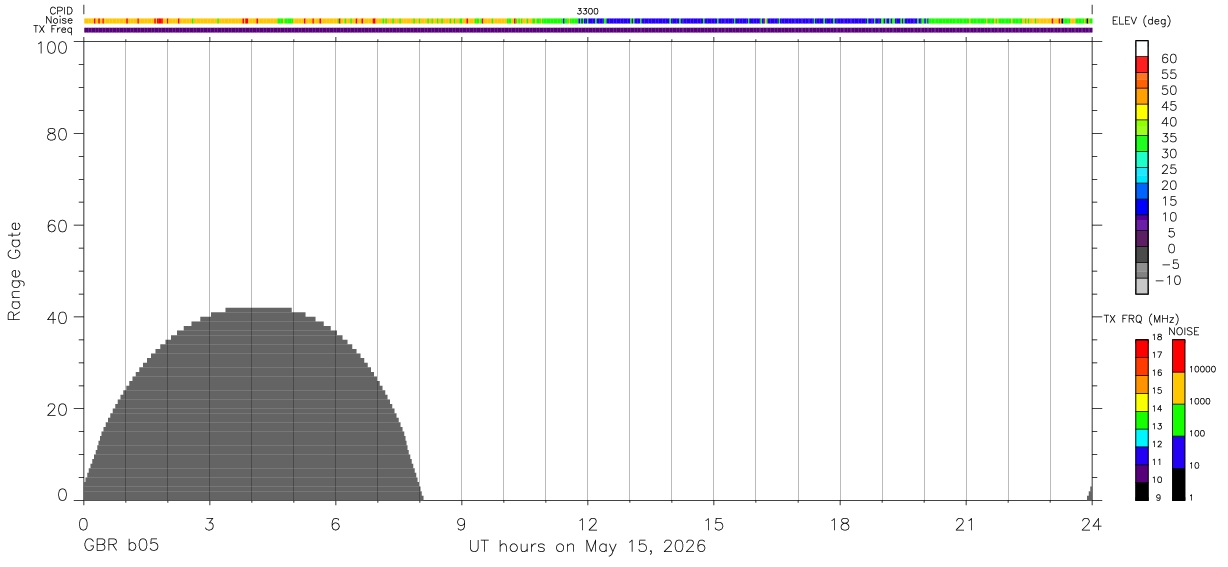Pick the red swatch on ELEV colorbar
This screenshot has height=567, width=1228.
point(1142,64)
